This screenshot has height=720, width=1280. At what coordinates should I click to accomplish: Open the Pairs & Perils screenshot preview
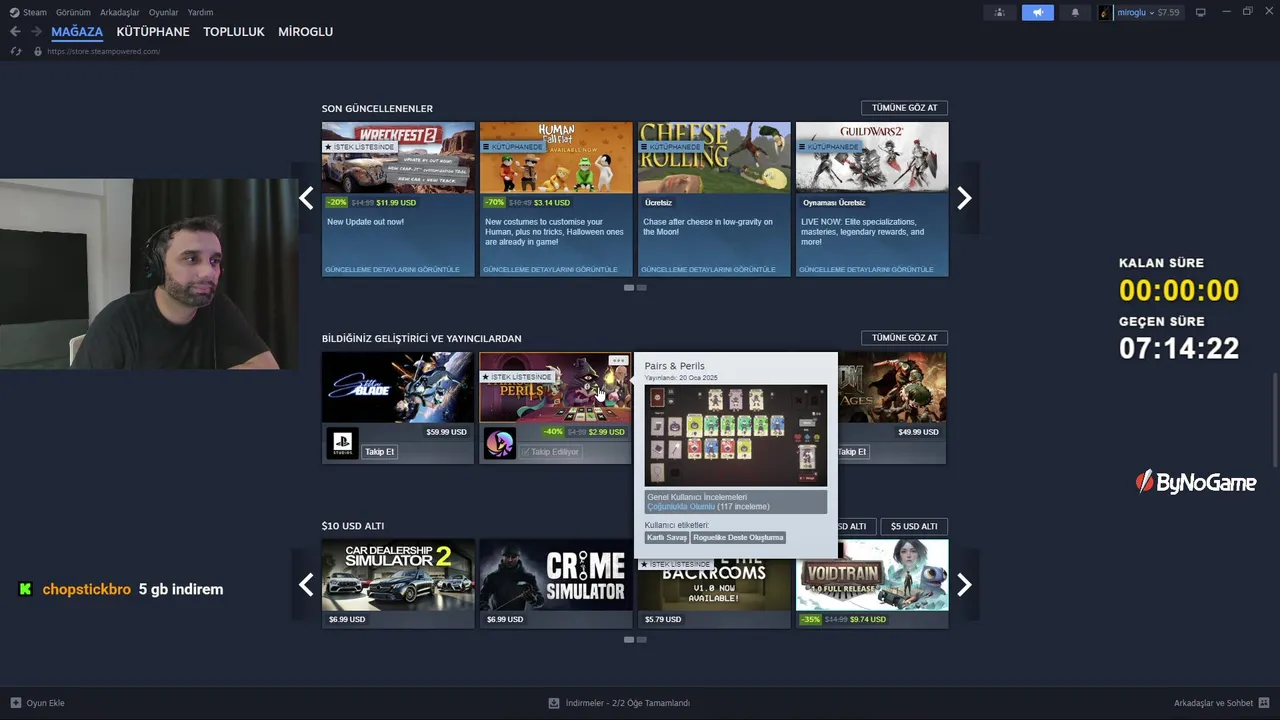736,436
